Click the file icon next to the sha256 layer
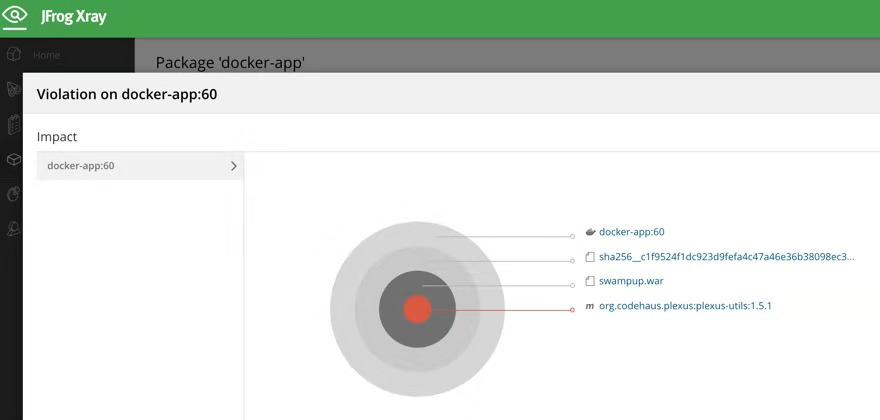The image size is (880, 420). click(x=590, y=257)
